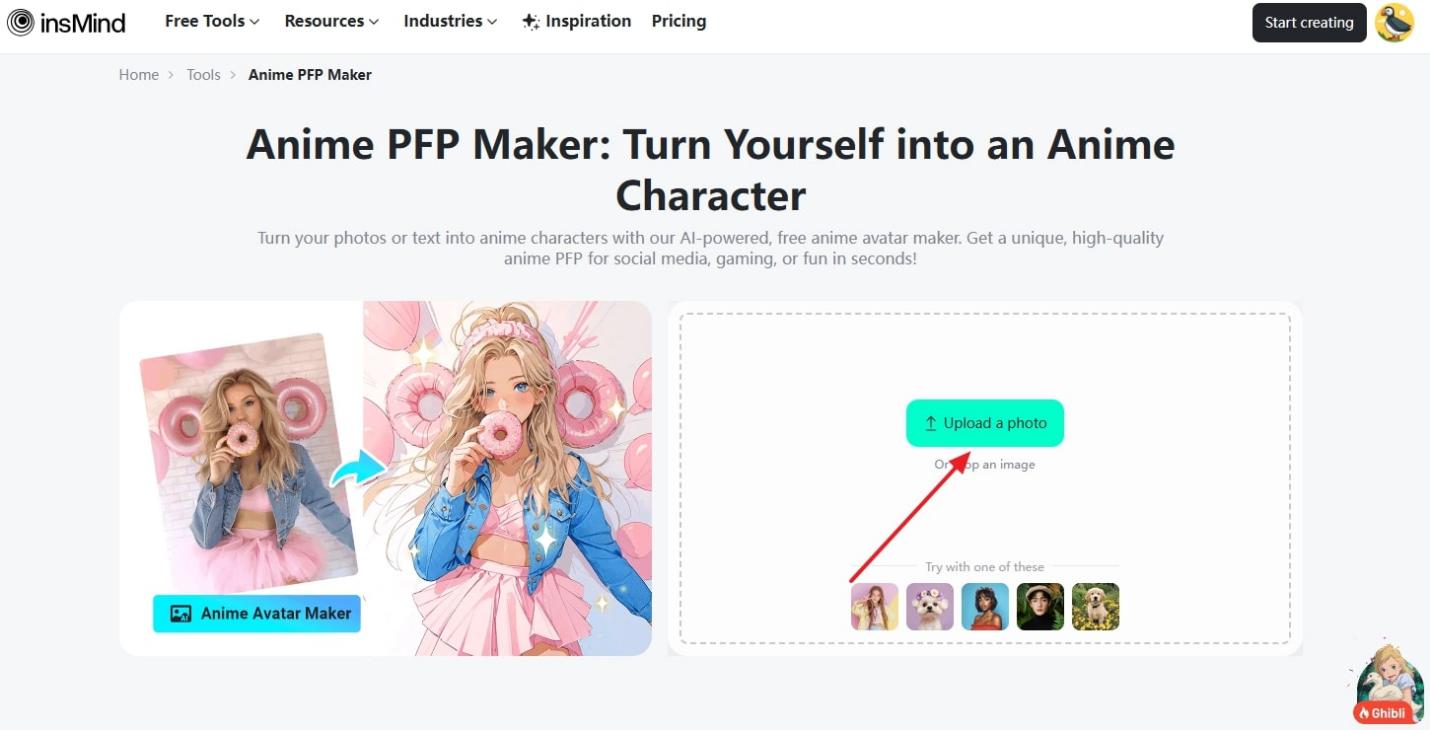
Task: Go to Tools breadcrumb link
Action: tap(203, 75)
